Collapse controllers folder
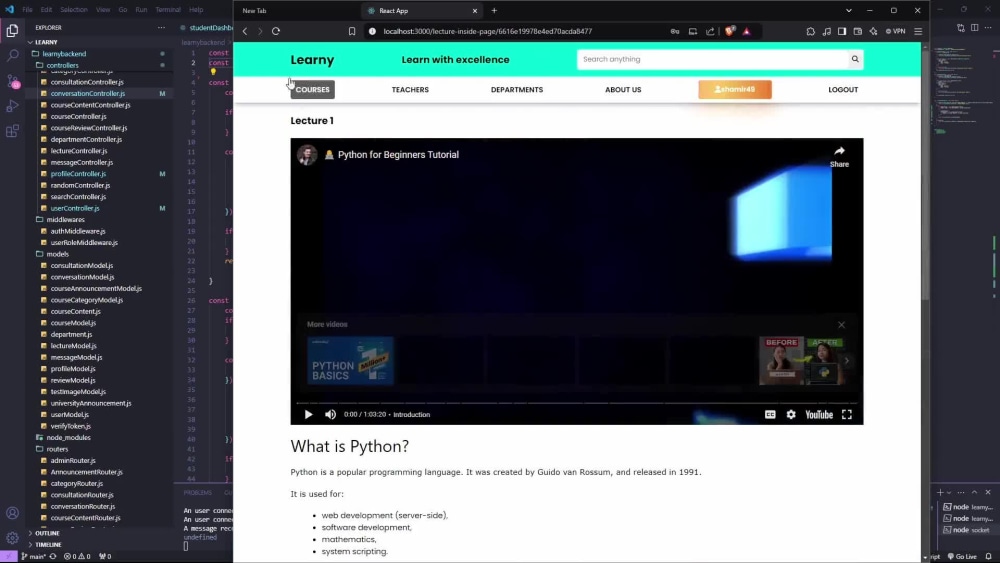The width and height of the screenshot is (1000, 563). (x=62, y=65)
